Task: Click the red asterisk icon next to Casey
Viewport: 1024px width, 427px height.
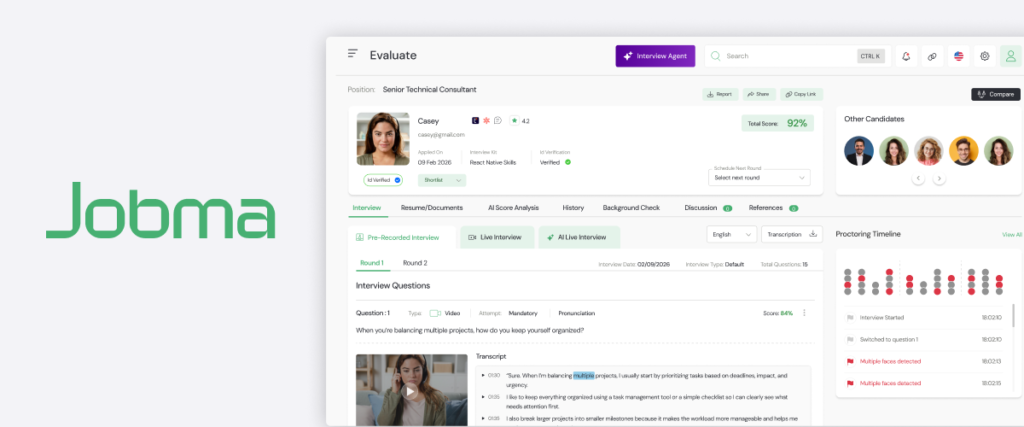Action: tap(486, 121)
